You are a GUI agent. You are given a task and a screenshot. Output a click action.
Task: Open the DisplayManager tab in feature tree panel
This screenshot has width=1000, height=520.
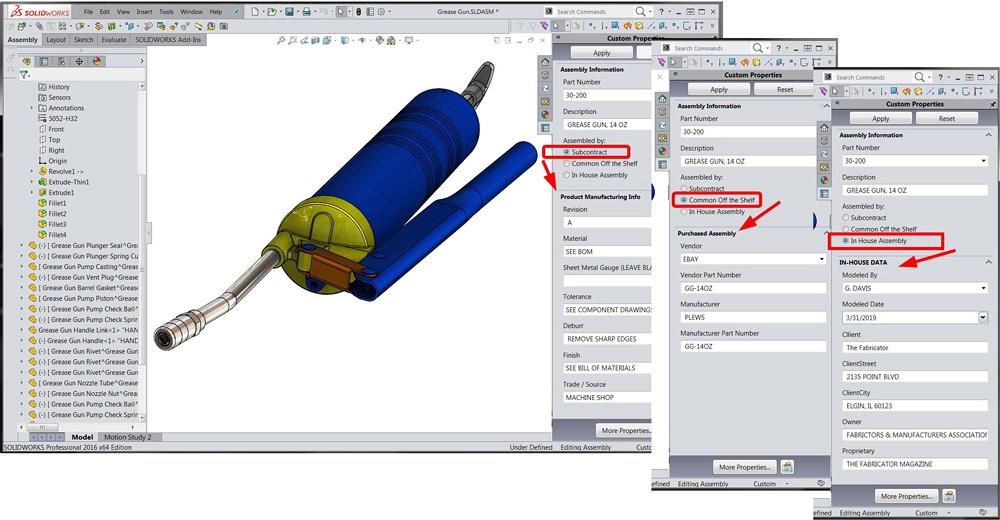coord(97,61)
